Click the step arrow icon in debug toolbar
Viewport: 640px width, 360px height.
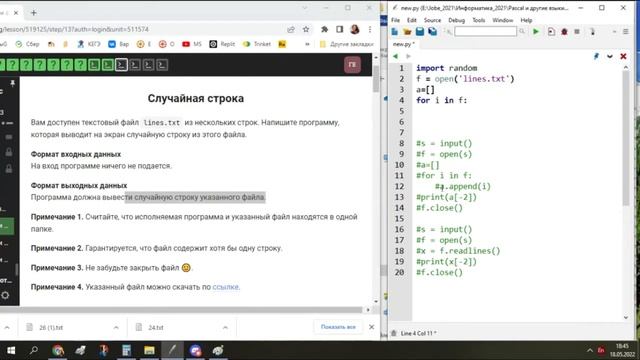592,31
